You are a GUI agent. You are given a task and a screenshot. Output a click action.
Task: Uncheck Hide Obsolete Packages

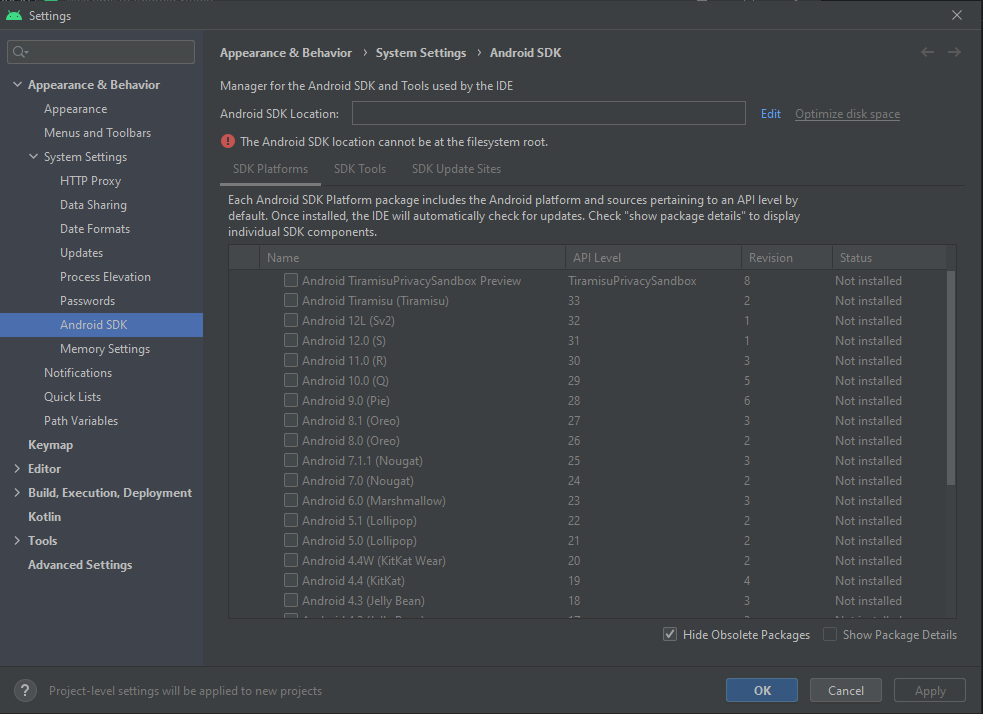click(x=670, y=634)
